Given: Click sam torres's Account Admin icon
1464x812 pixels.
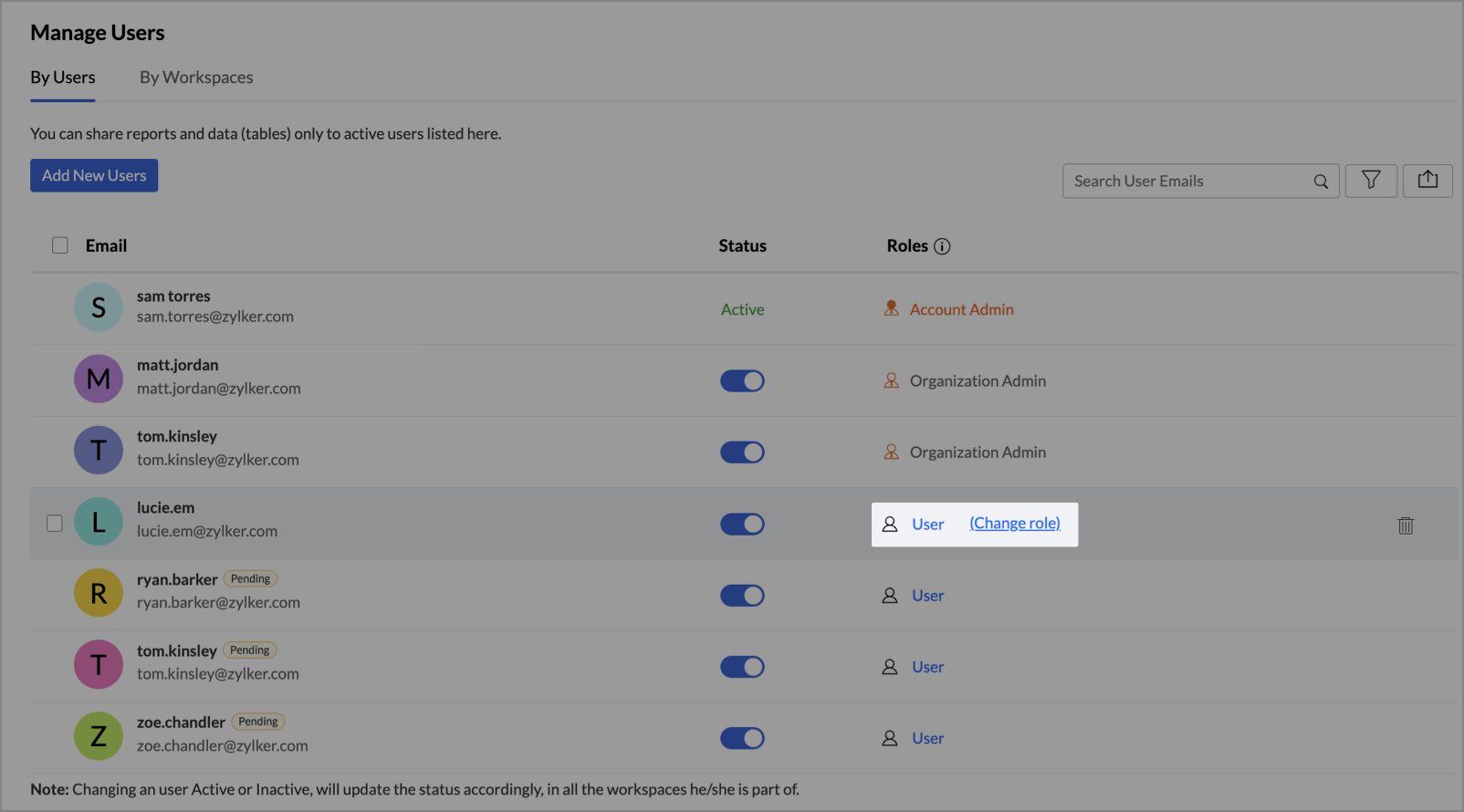Looking at the screenshot, I should tap(892, 309).
